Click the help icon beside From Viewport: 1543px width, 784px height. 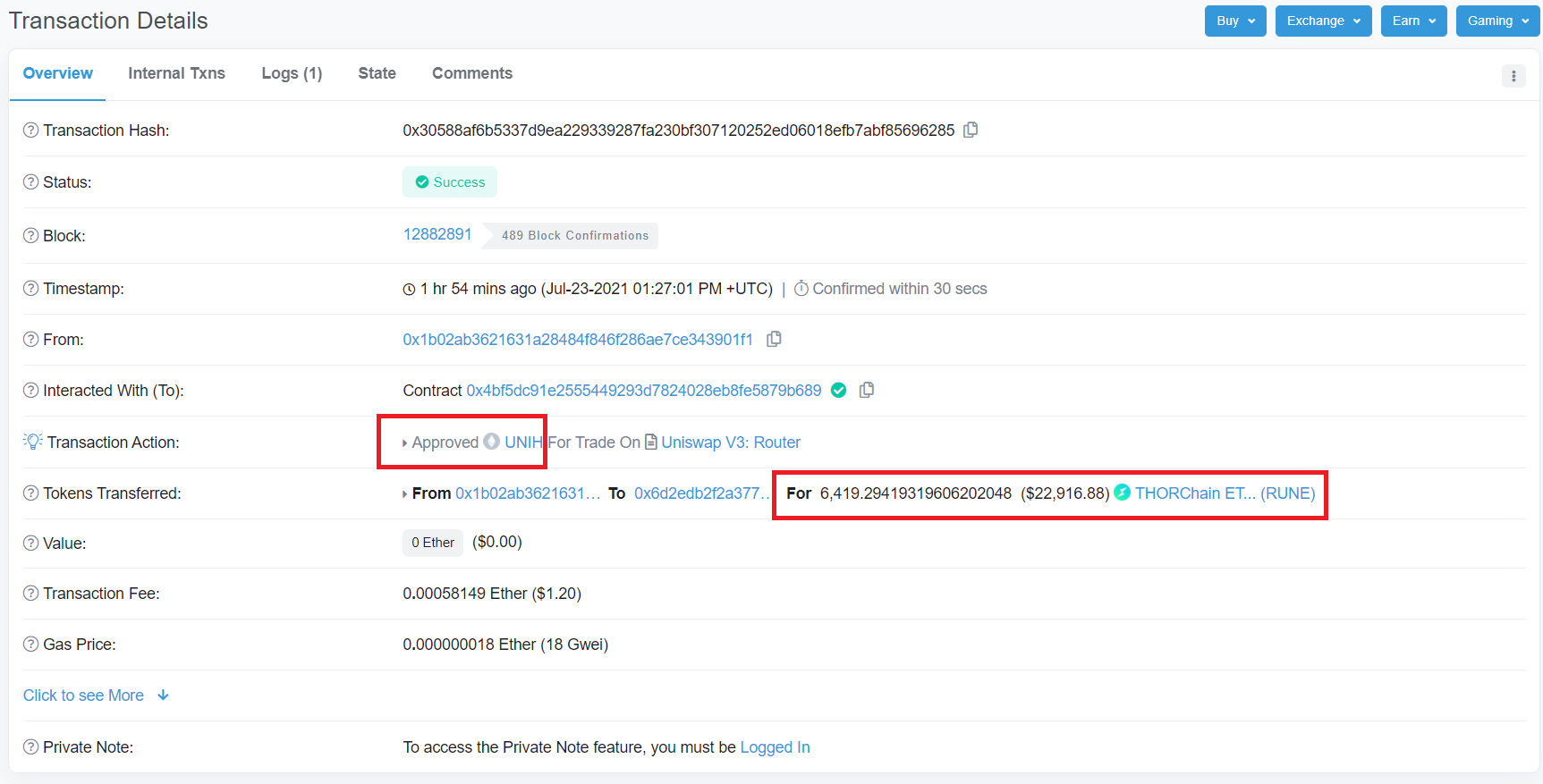(x=31, y=340)
